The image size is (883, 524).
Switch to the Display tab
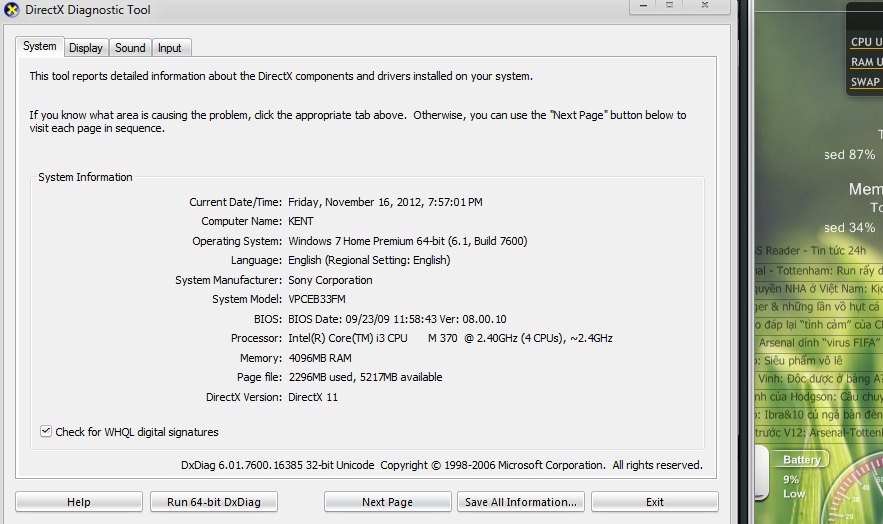click(x=86, y=48)
